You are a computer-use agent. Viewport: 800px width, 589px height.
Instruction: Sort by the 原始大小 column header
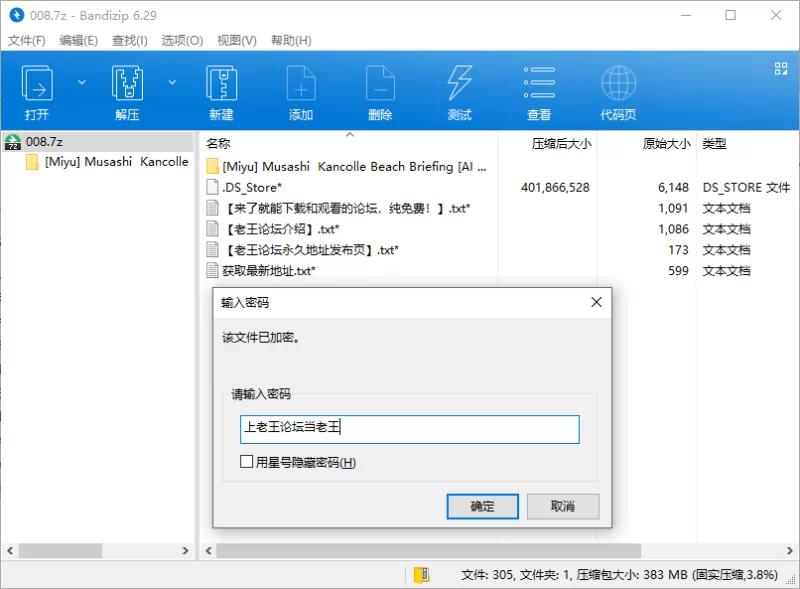click(666, 144)
